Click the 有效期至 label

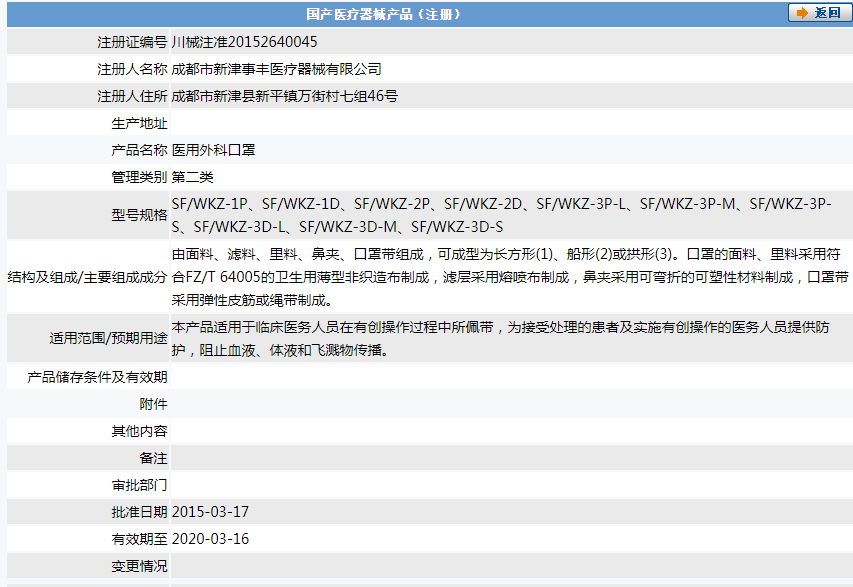pyautogui.click(x=139, y=539)
